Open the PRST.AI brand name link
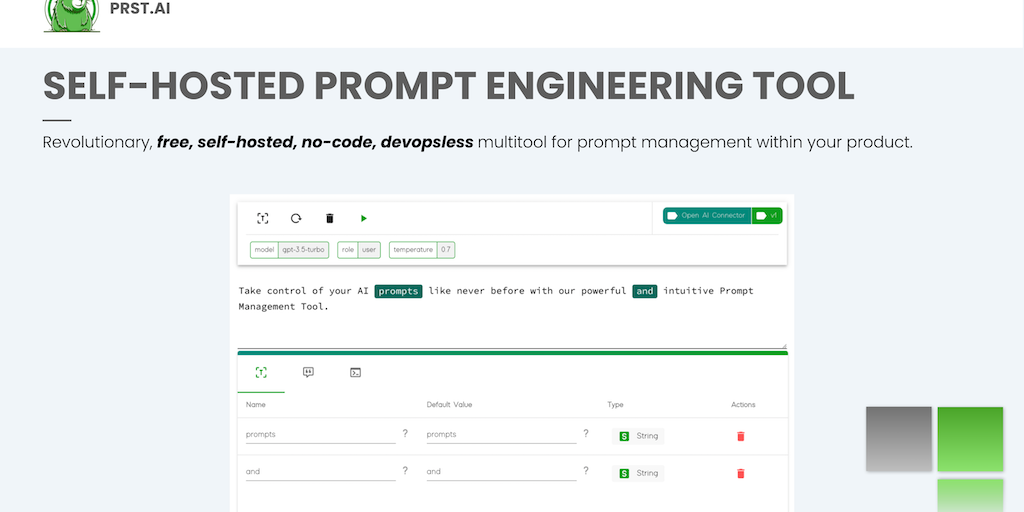Image resolution: width=1024 pixels, height=512 pixels. point(140,9)
